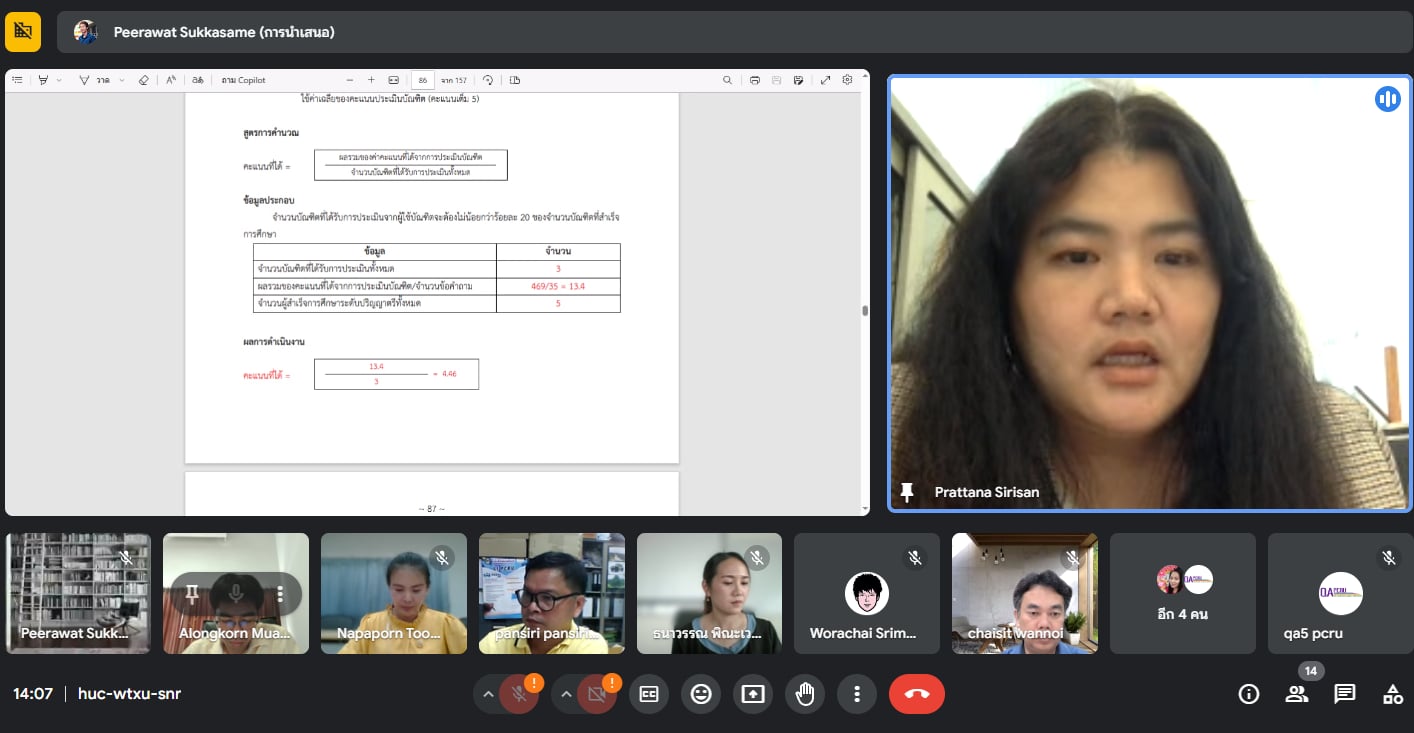This screenshot has height=733, width=1414.
Task: Raise hand in the meeting
Action: click(804, 694)
